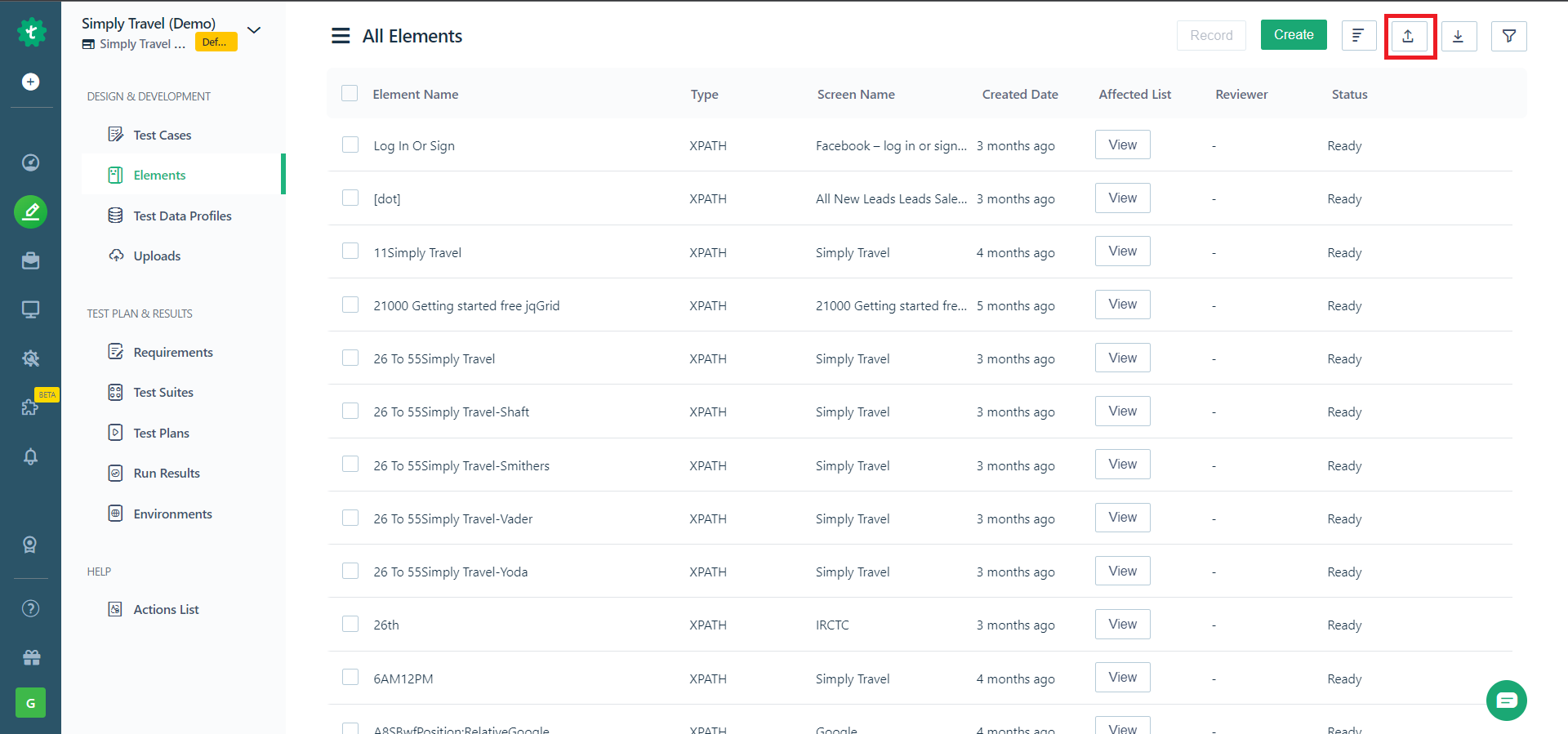This screenshot has width=1568, height=734.
Task: Open element 26 To 55Simply Travel-Smithers
Action: coord(461,466)
